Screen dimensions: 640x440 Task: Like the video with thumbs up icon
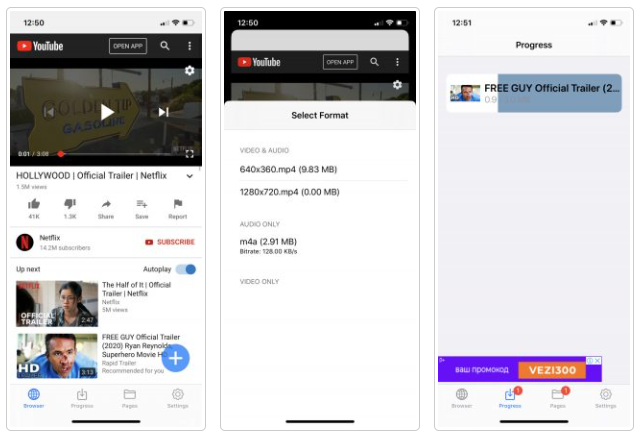pos(34,204)
